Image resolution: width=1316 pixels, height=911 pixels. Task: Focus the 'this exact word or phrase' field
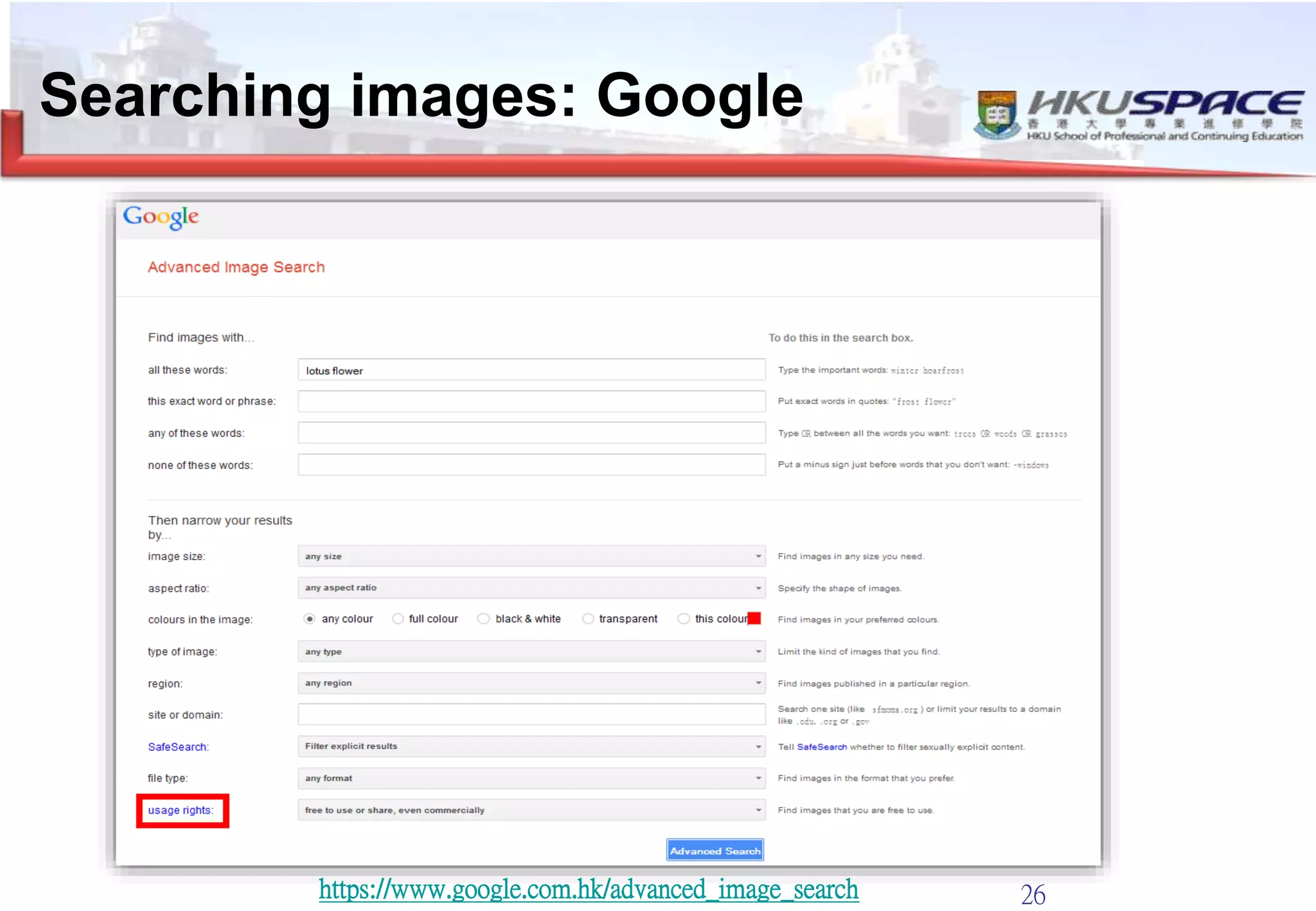531,402
